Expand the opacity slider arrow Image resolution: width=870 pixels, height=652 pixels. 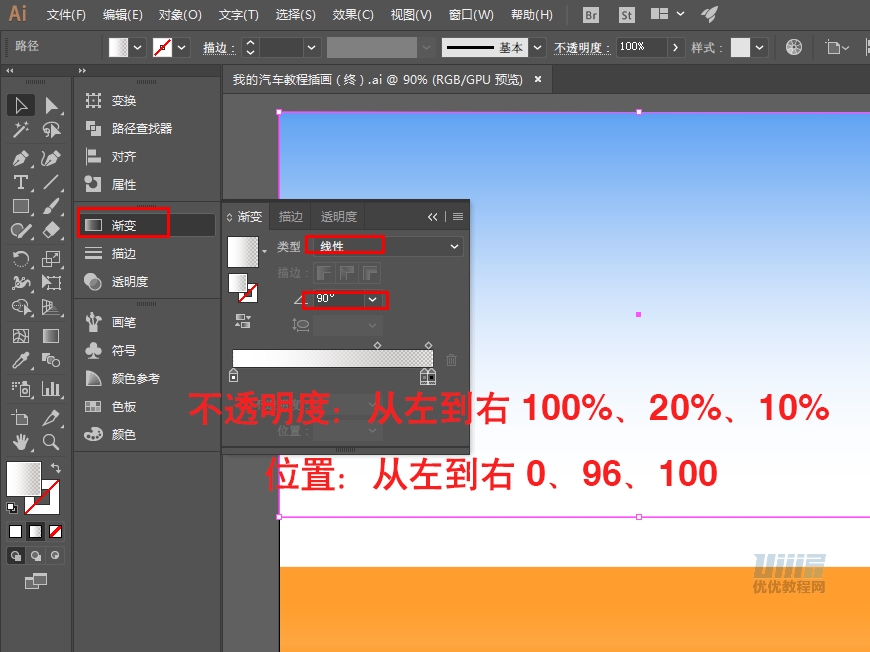point(675,48)
